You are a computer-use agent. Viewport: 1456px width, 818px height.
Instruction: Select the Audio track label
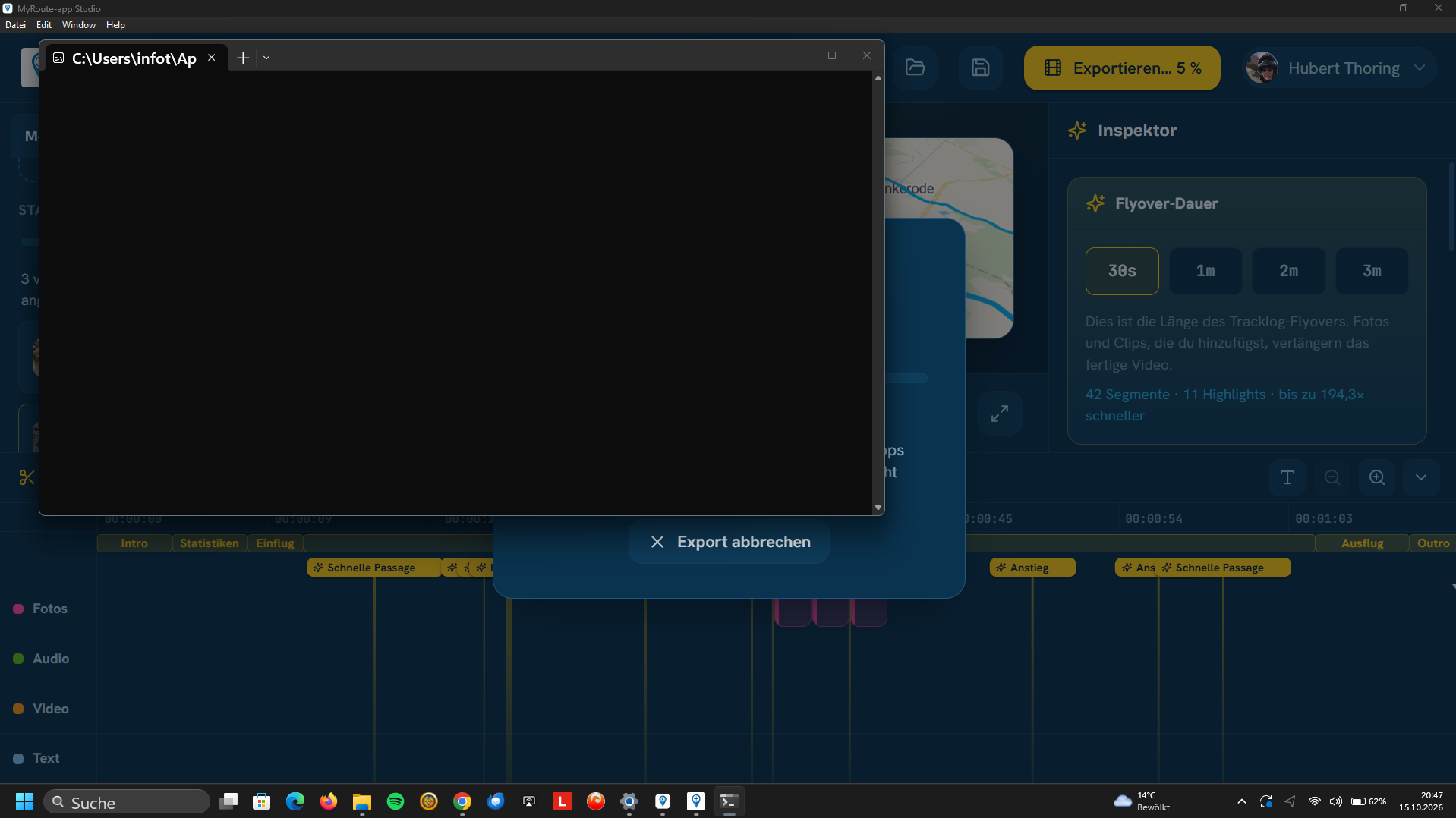point(50,659)
